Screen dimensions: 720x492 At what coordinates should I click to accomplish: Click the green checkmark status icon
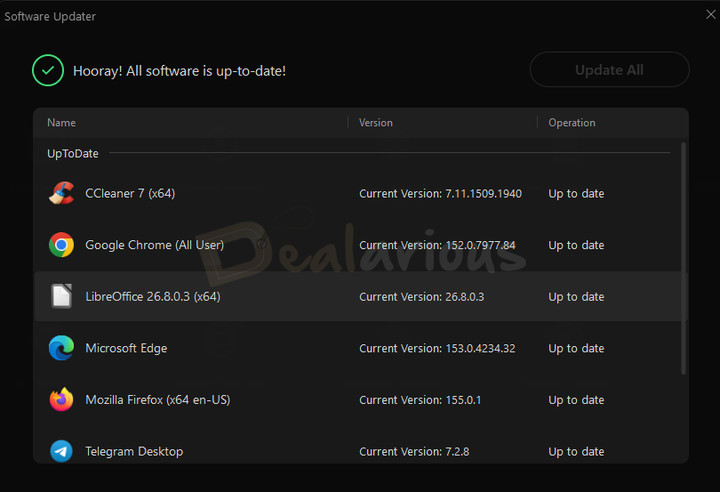(48, 70)
